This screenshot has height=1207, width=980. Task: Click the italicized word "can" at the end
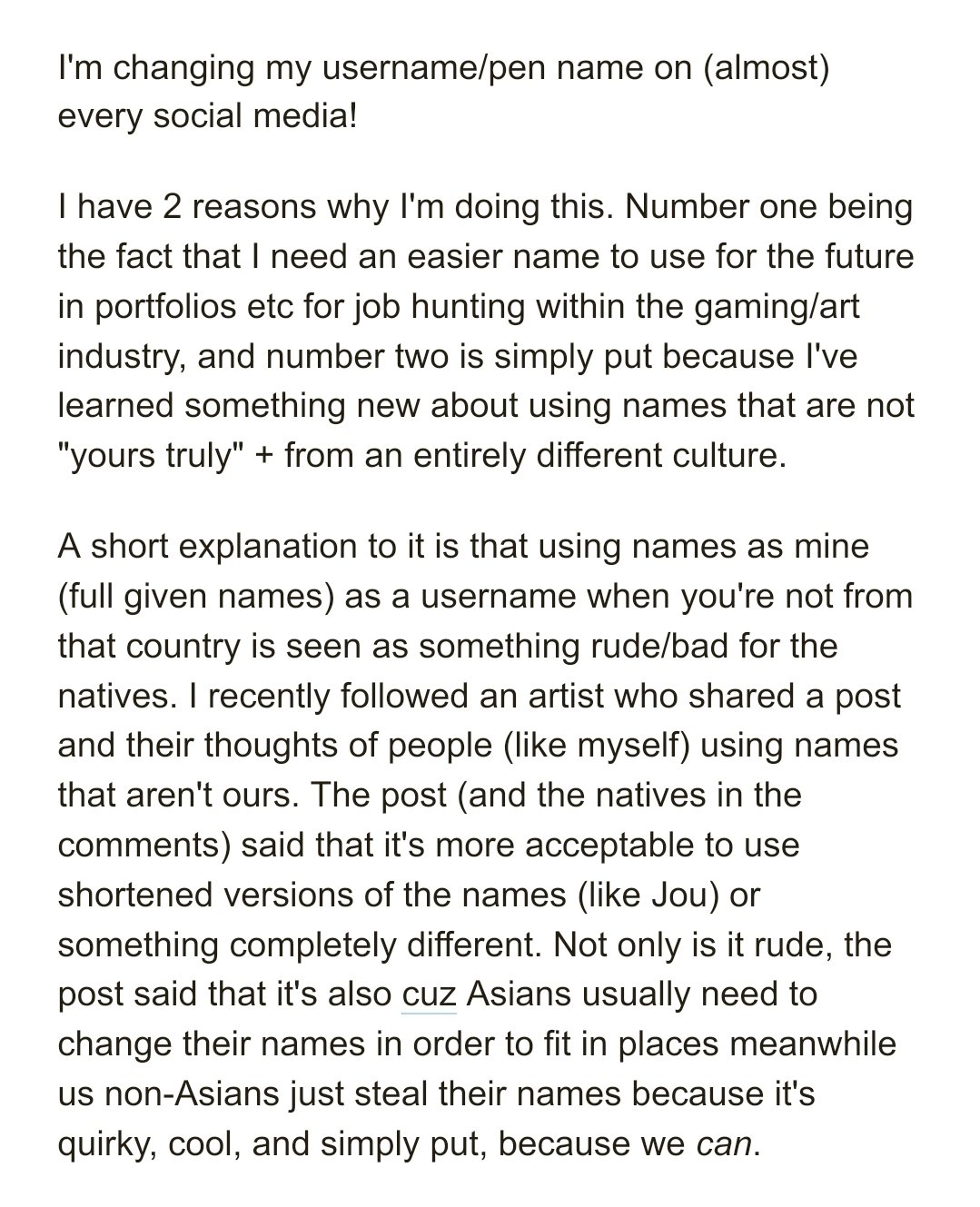724,1143
